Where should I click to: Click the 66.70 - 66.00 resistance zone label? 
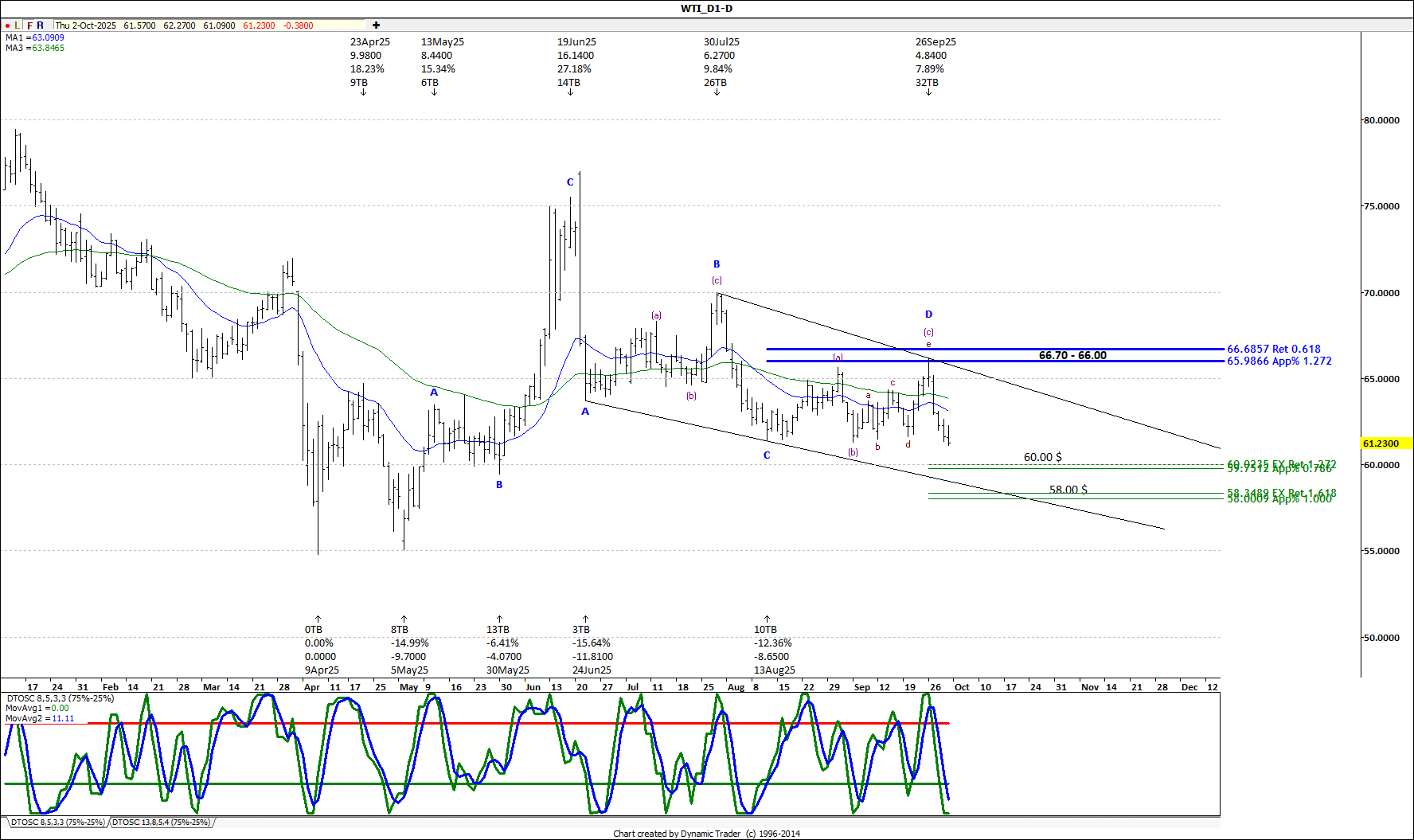click(x=1072, y=355)
